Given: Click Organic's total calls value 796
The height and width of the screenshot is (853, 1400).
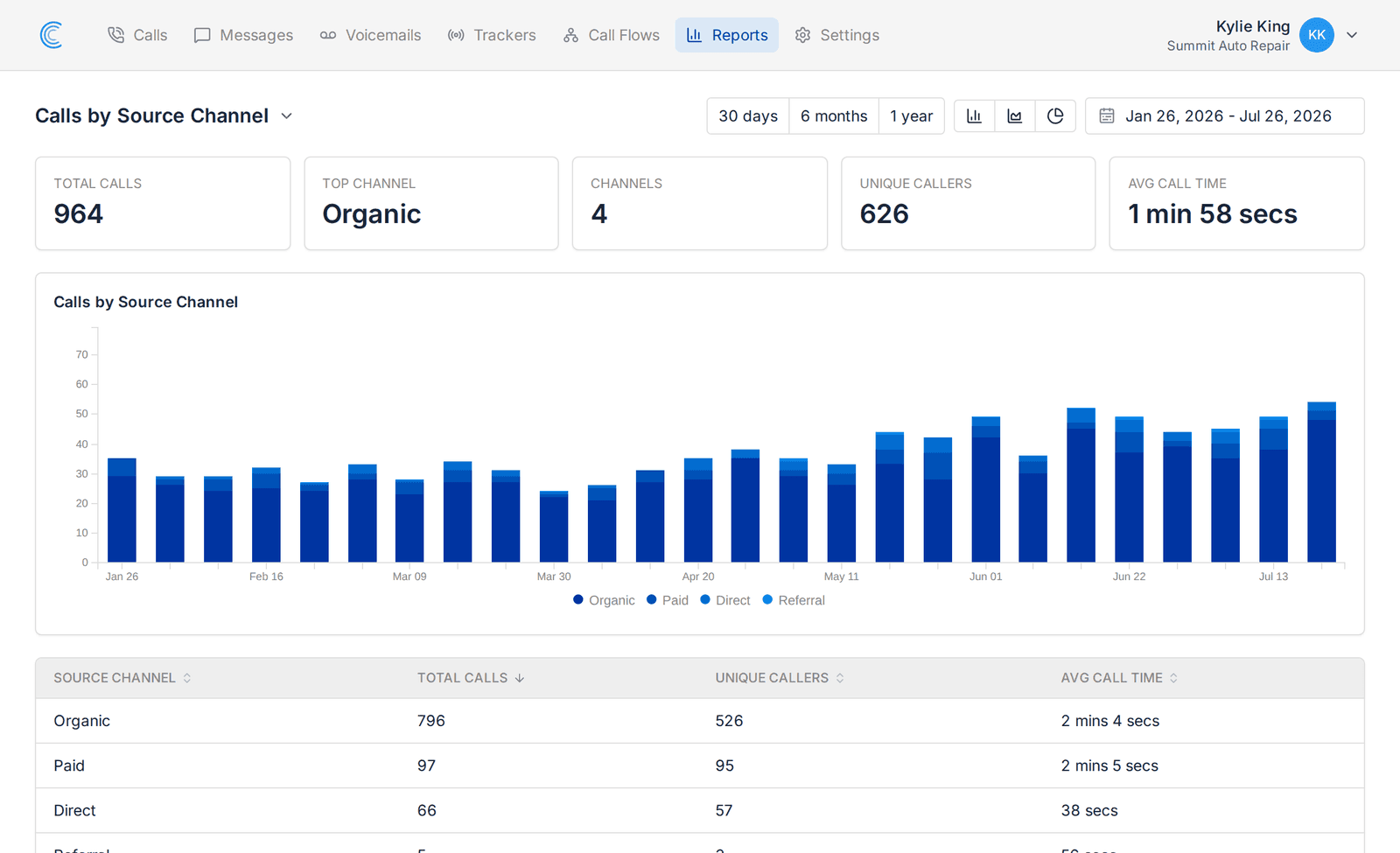Looking at the screenshot, I should [431, 721].
